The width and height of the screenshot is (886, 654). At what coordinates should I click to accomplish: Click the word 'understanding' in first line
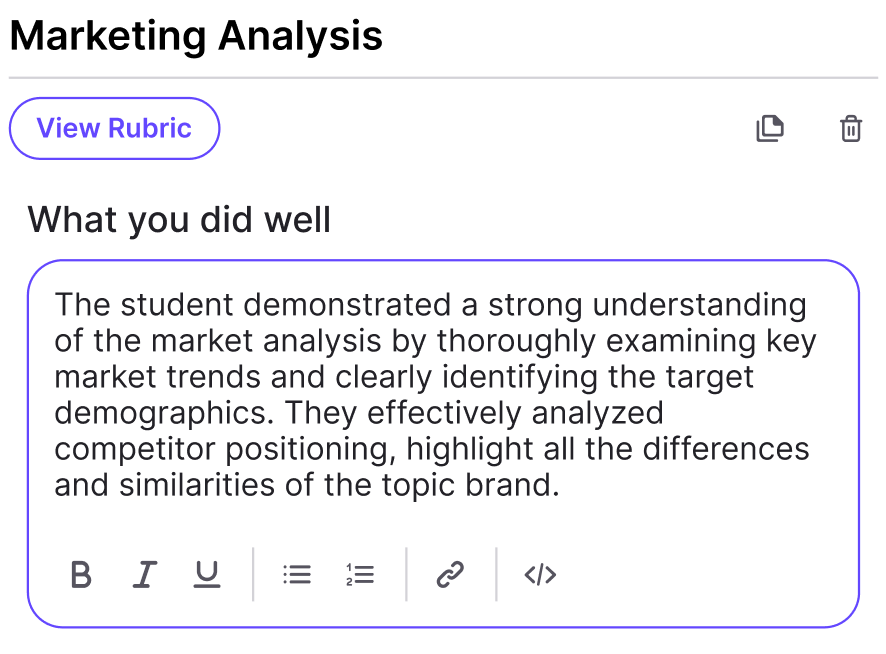(700, 305)
